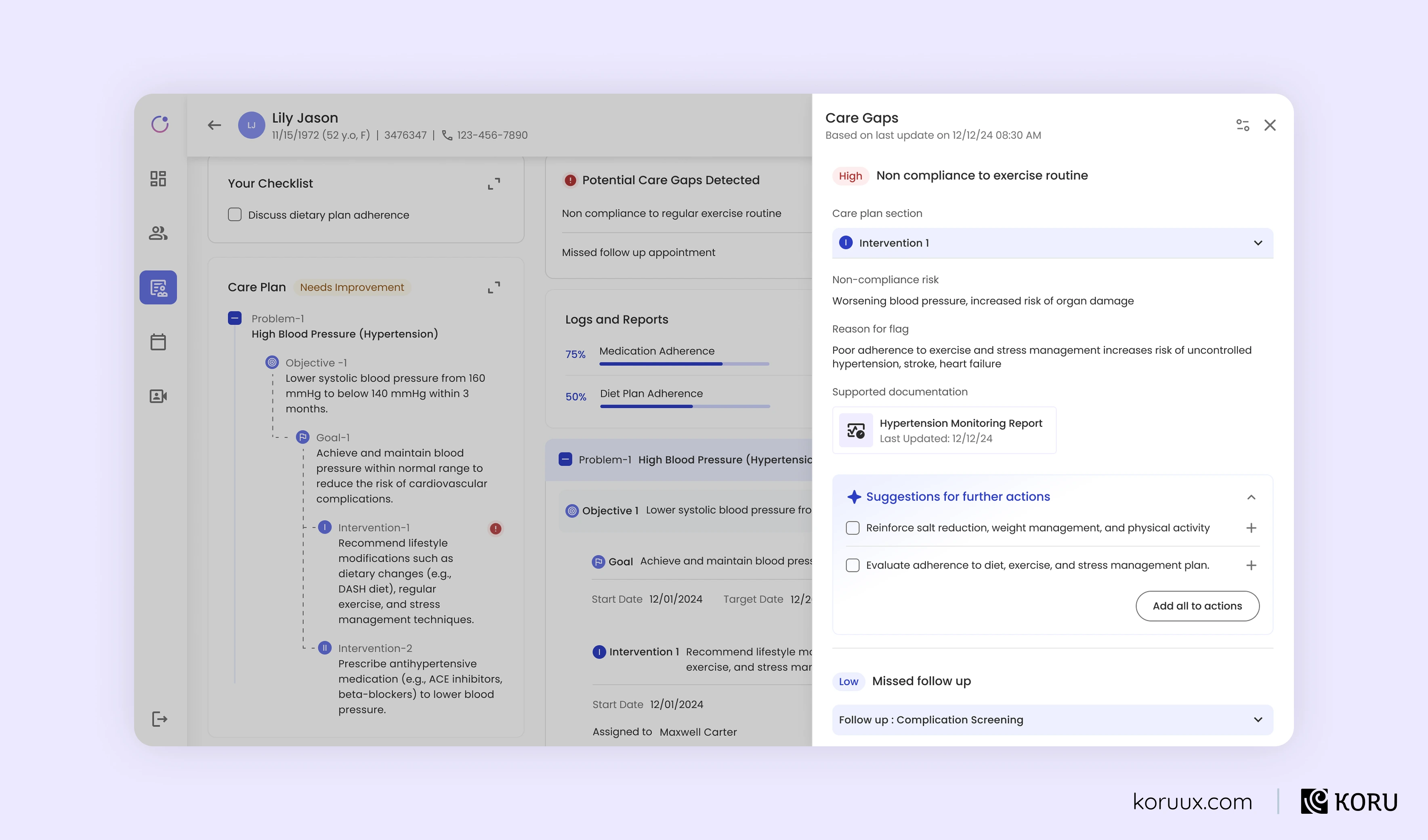Click the patient ID 3476347
Image resolution: width=1428 pixels, height=840 pixels.
pos(405,135)
